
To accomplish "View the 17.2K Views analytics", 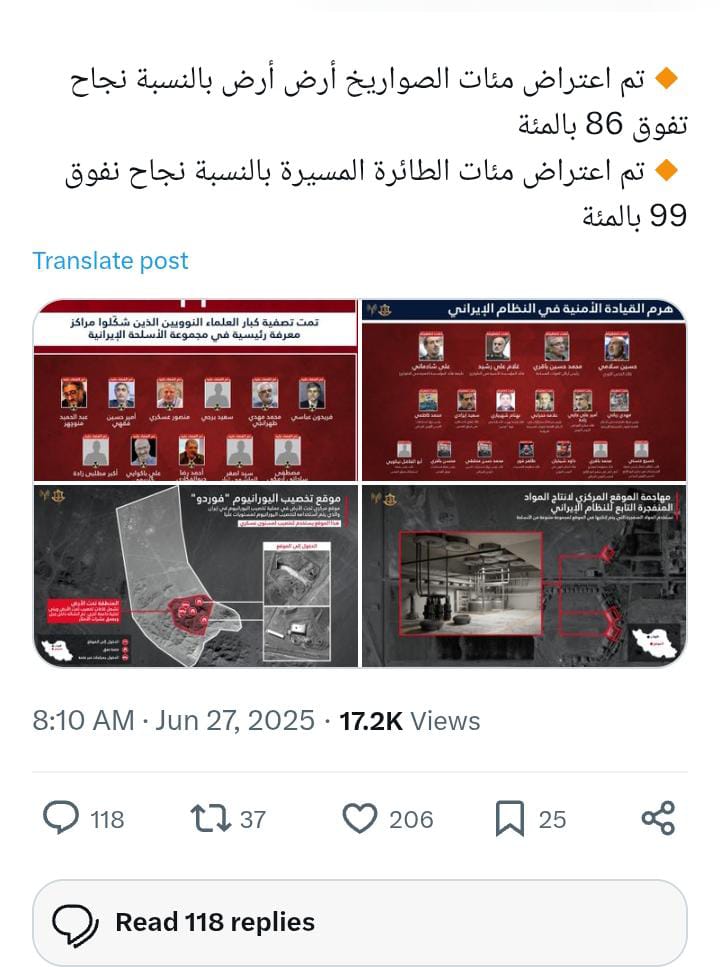I will 410,720.
